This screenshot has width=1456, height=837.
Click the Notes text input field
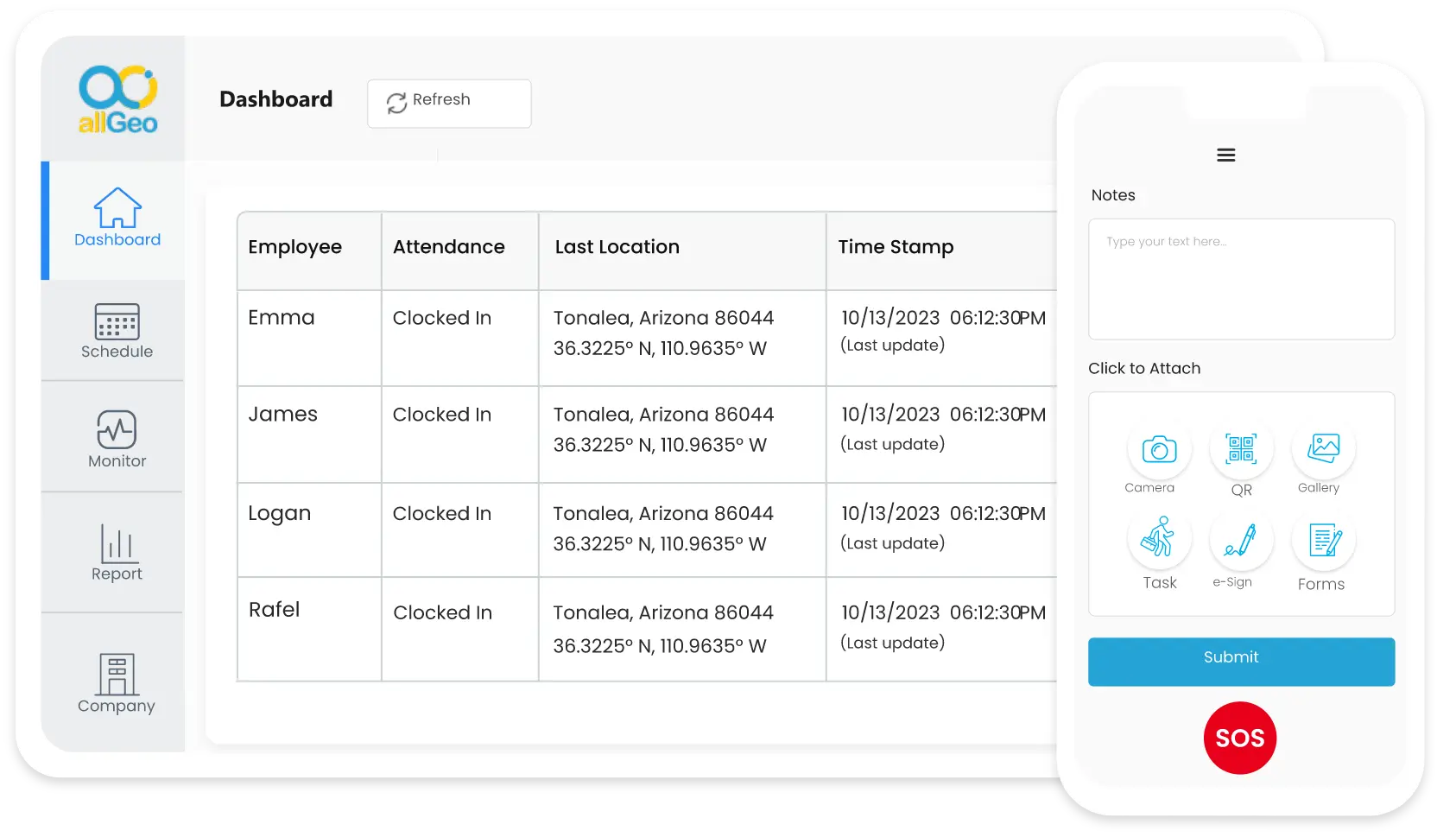coord(1241,279)
